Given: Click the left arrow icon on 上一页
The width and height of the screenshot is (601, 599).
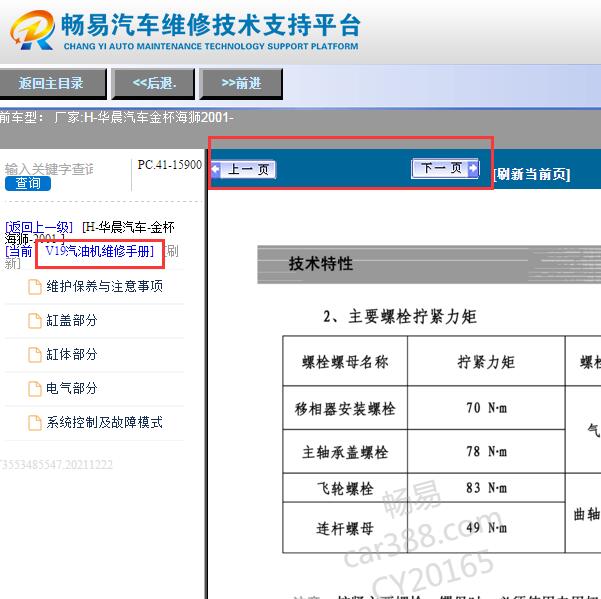Looking at the screenshot, I should [x=216, y=169].
